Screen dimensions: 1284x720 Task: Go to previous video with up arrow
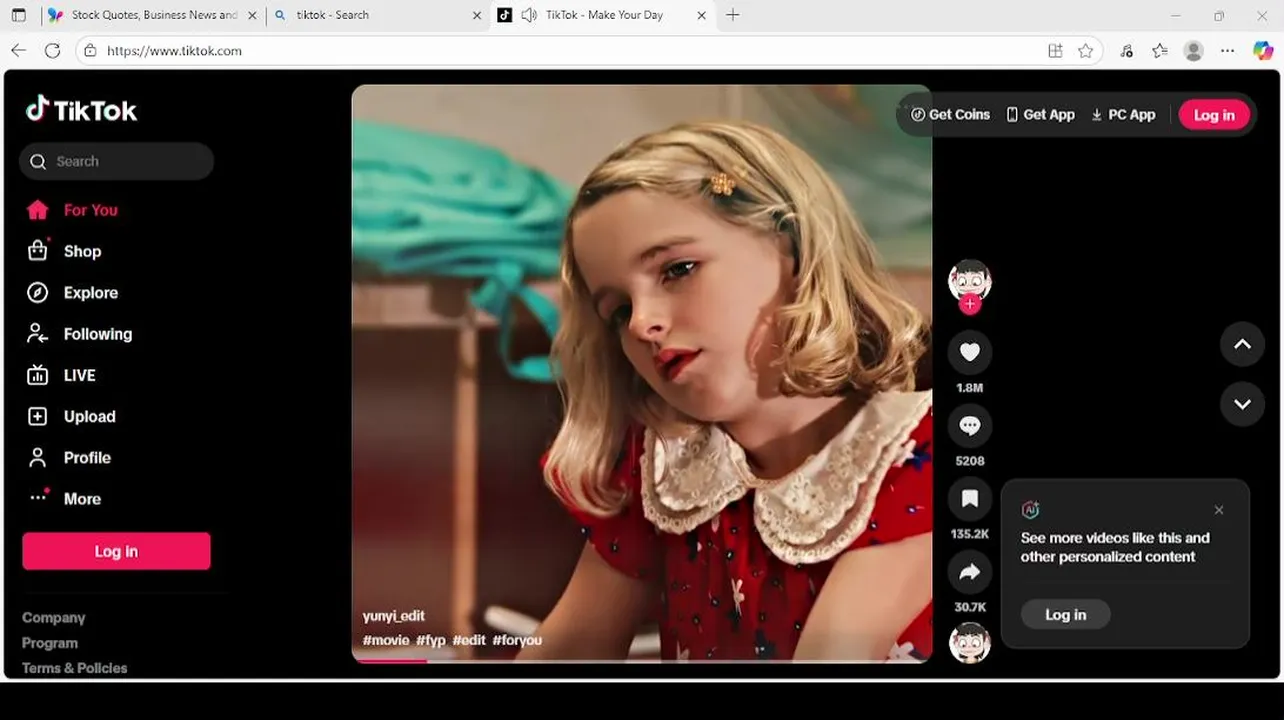(x=1242, y=344)
